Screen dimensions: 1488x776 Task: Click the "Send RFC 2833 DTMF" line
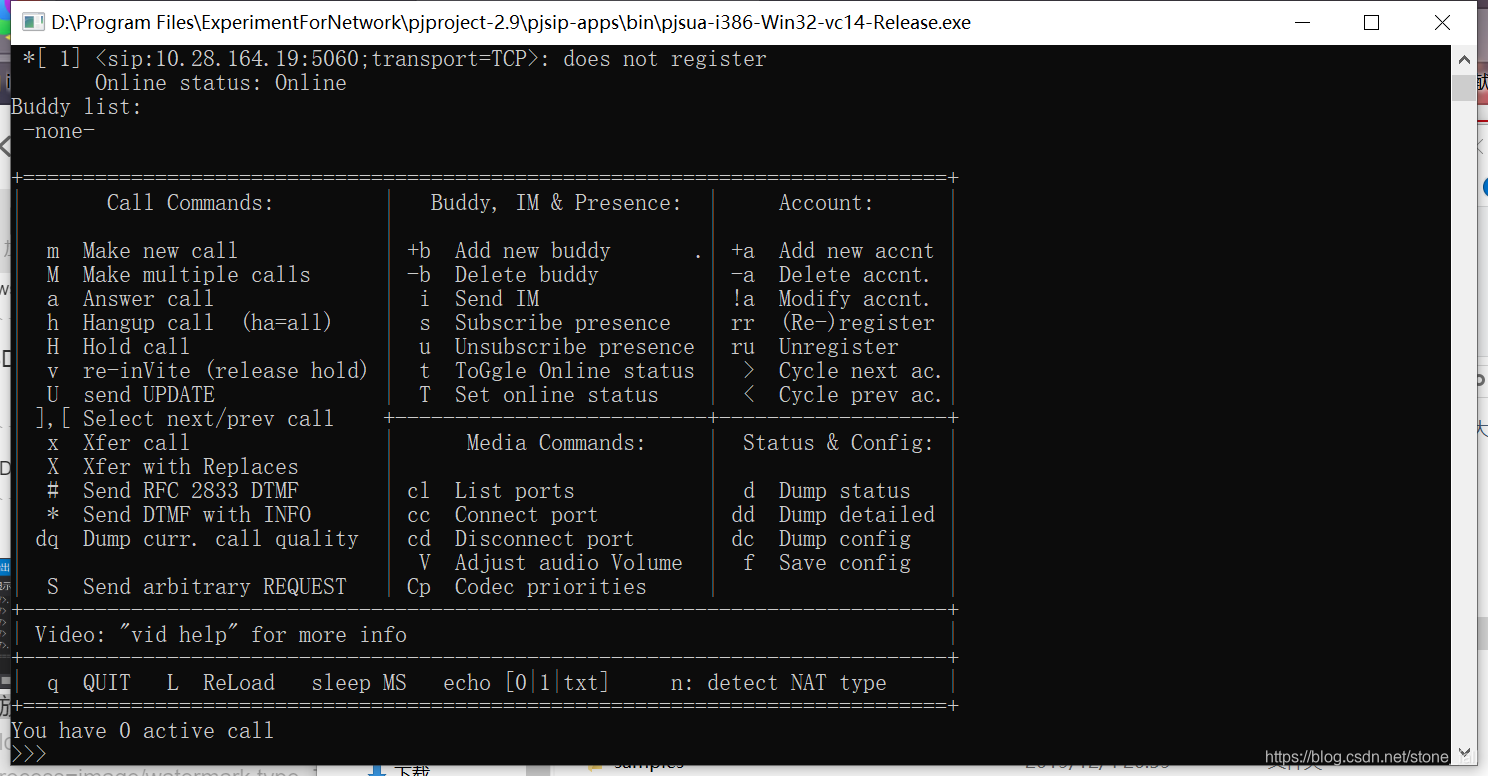(172, 491)
